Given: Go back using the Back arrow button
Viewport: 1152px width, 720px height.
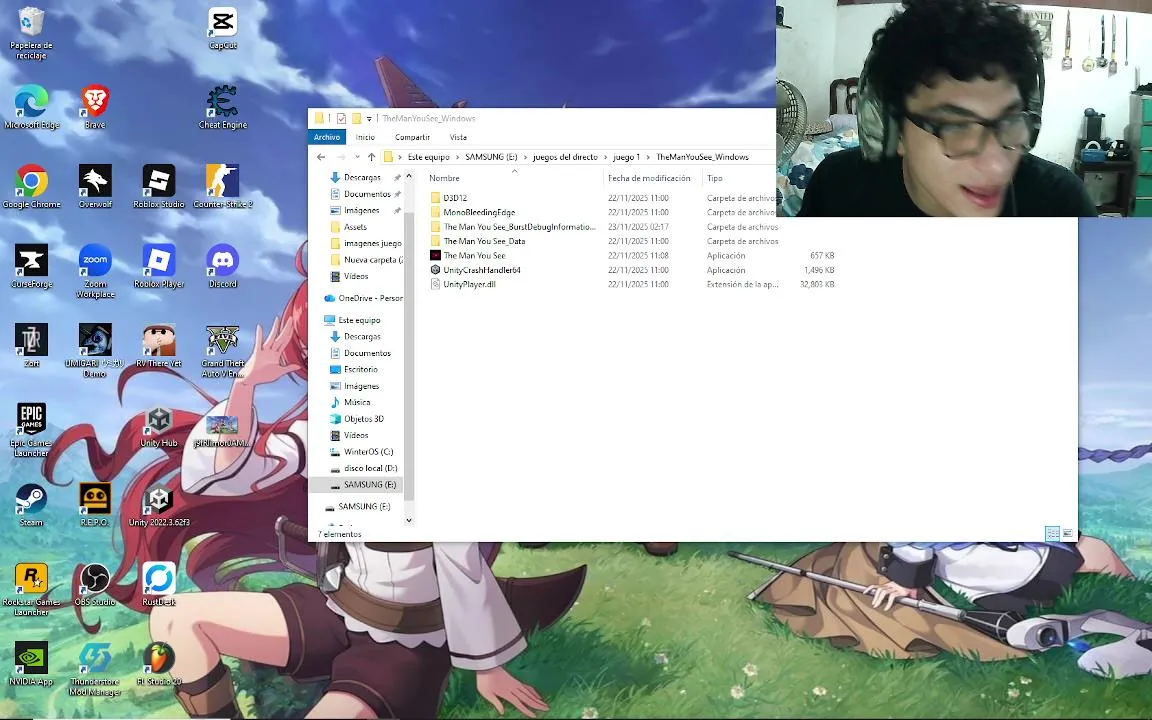Looking at the screenshot, I should point(321,157).
